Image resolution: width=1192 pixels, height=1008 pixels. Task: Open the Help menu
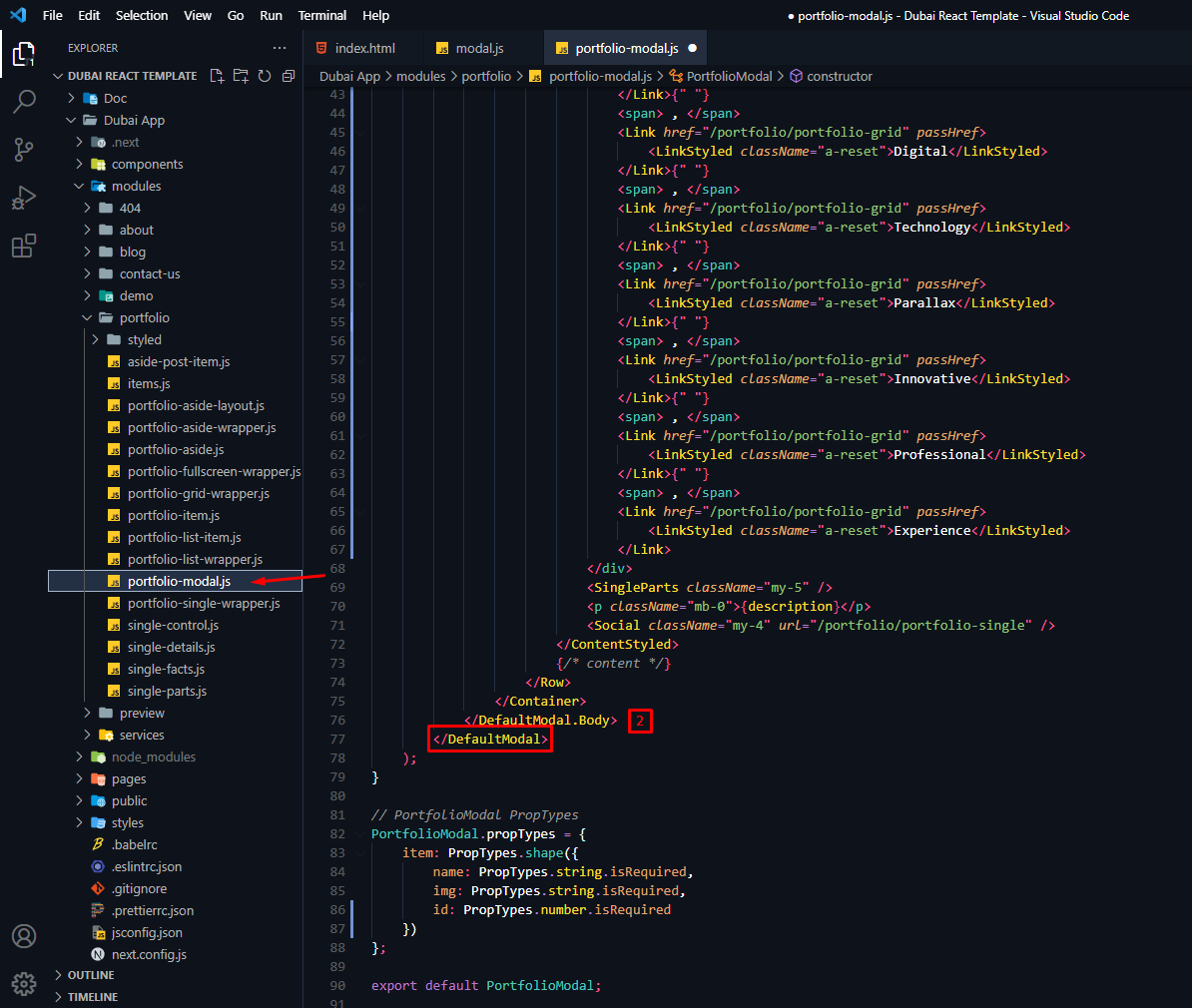[375, 15]
